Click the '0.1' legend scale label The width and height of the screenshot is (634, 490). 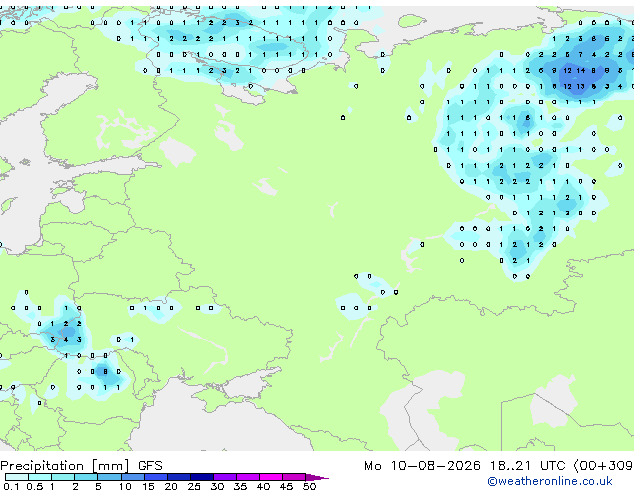tap(11, 486)
